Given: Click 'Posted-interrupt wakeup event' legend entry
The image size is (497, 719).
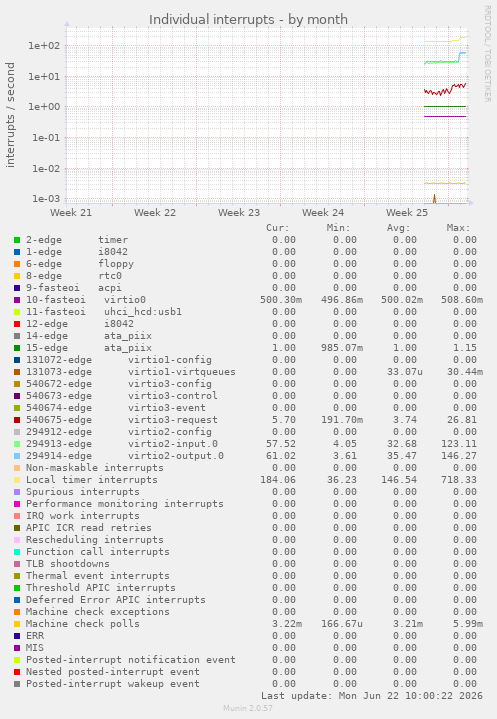Looking at the screenshot, I should (113, 684).
